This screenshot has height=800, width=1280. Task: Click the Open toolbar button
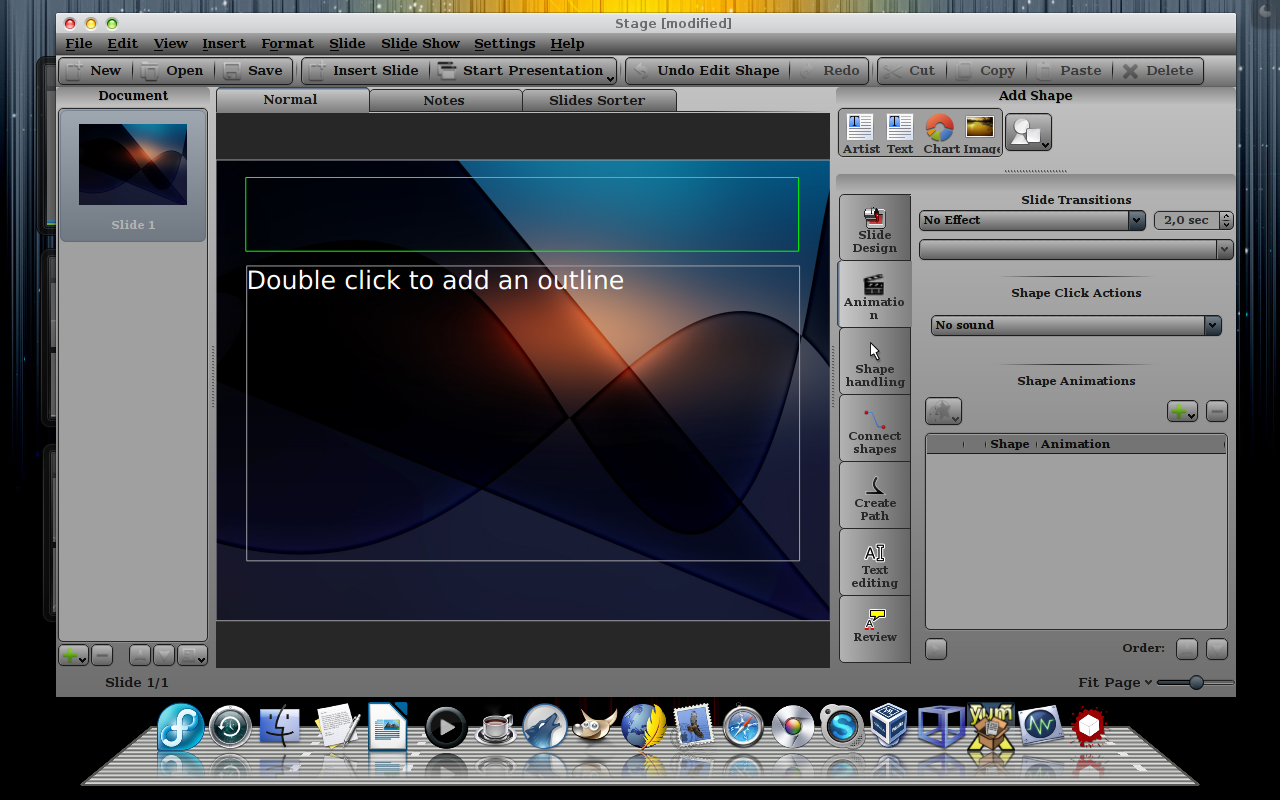coord(172,71)
